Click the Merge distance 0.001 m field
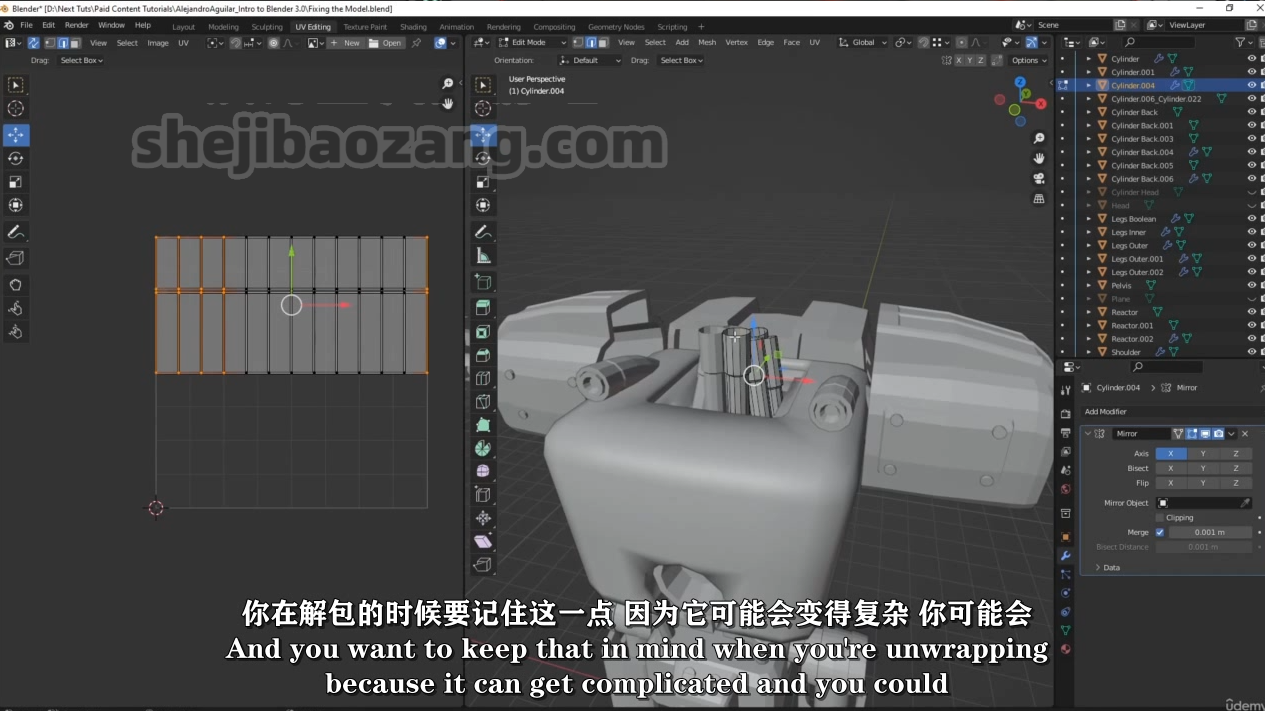The image size is (1265, 711). (1210, 532)
